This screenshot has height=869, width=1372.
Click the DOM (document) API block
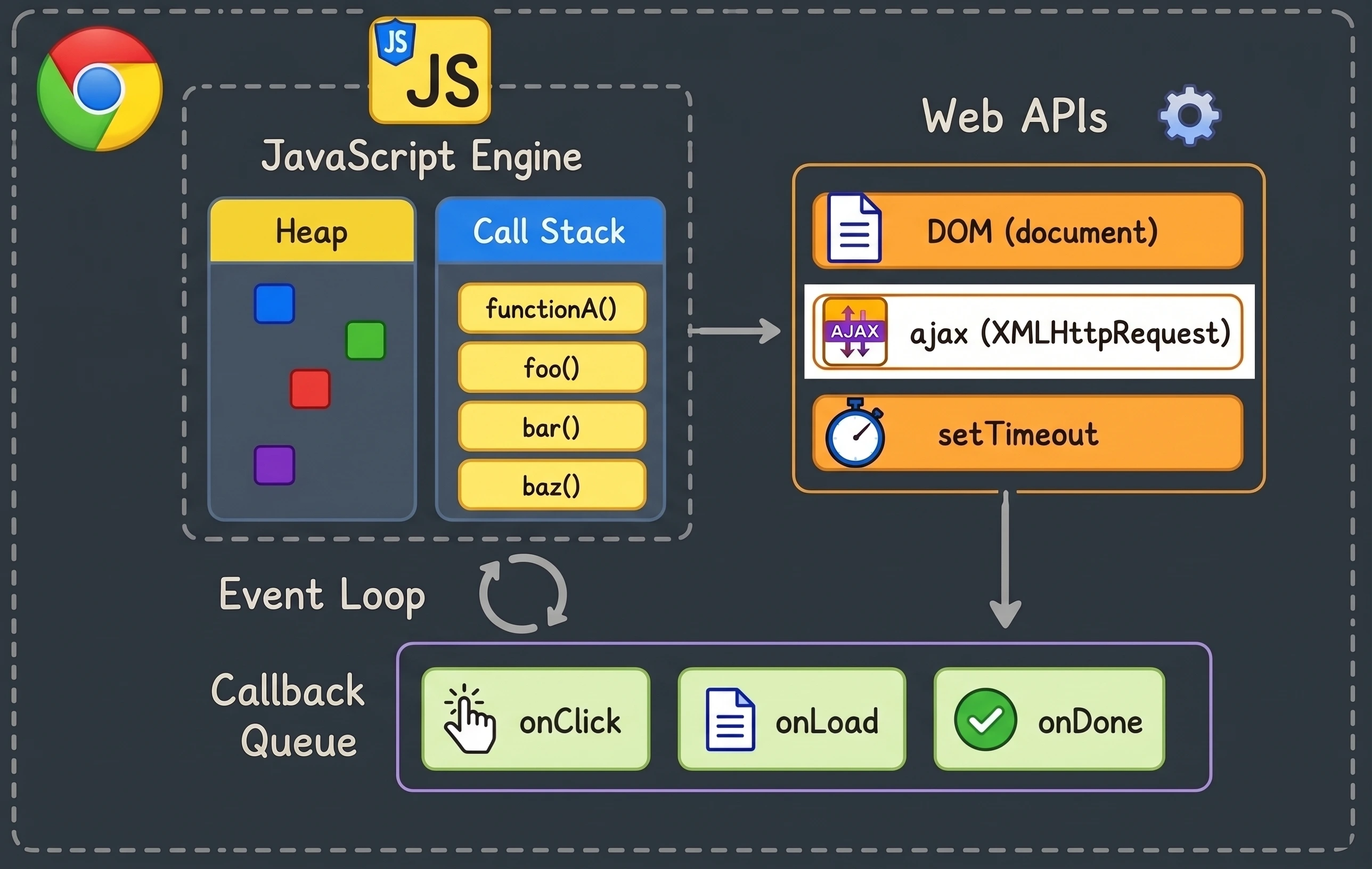coord(1028,231)
